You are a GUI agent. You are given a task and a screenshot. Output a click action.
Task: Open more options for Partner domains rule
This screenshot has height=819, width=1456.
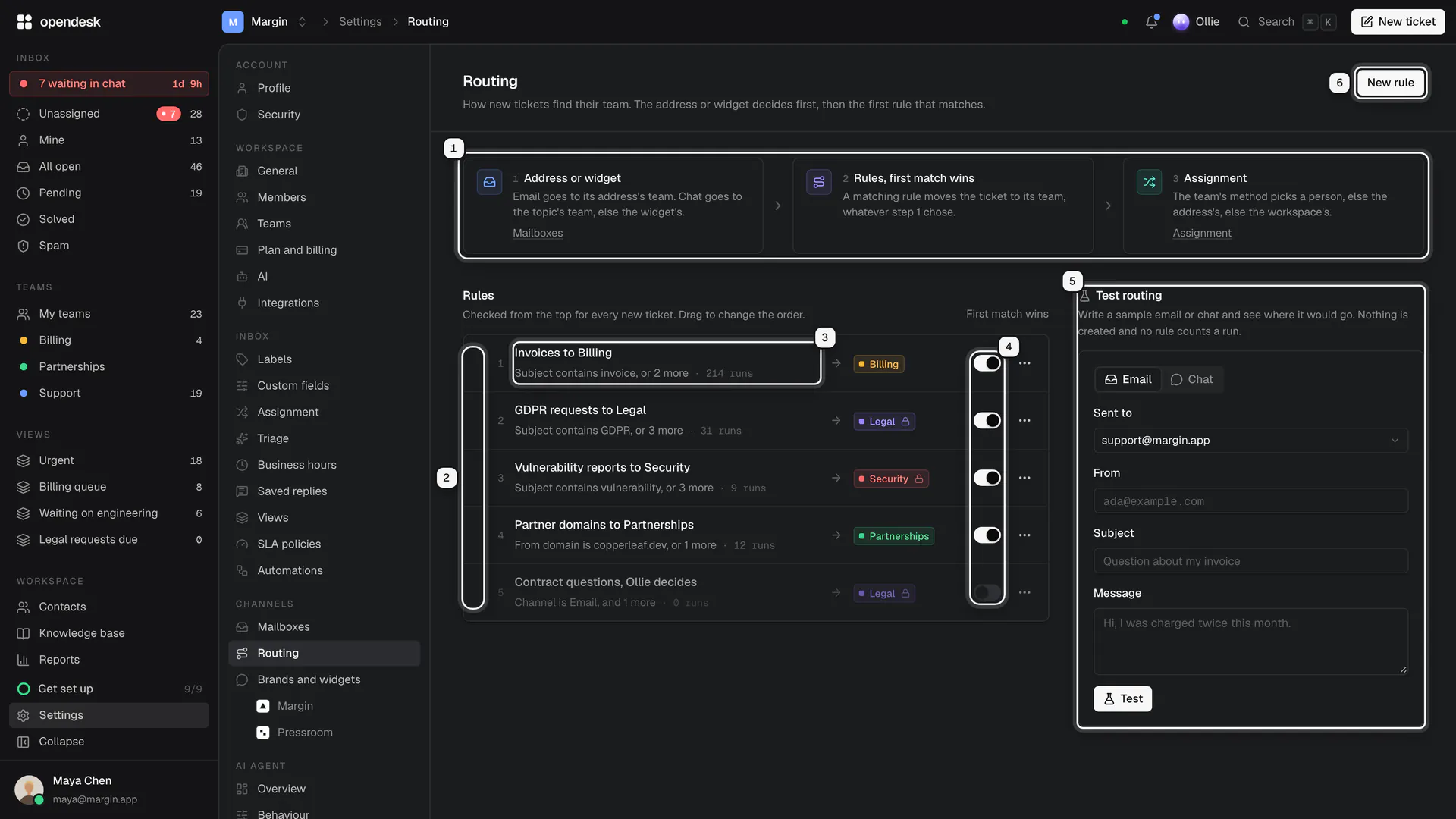1025,535
